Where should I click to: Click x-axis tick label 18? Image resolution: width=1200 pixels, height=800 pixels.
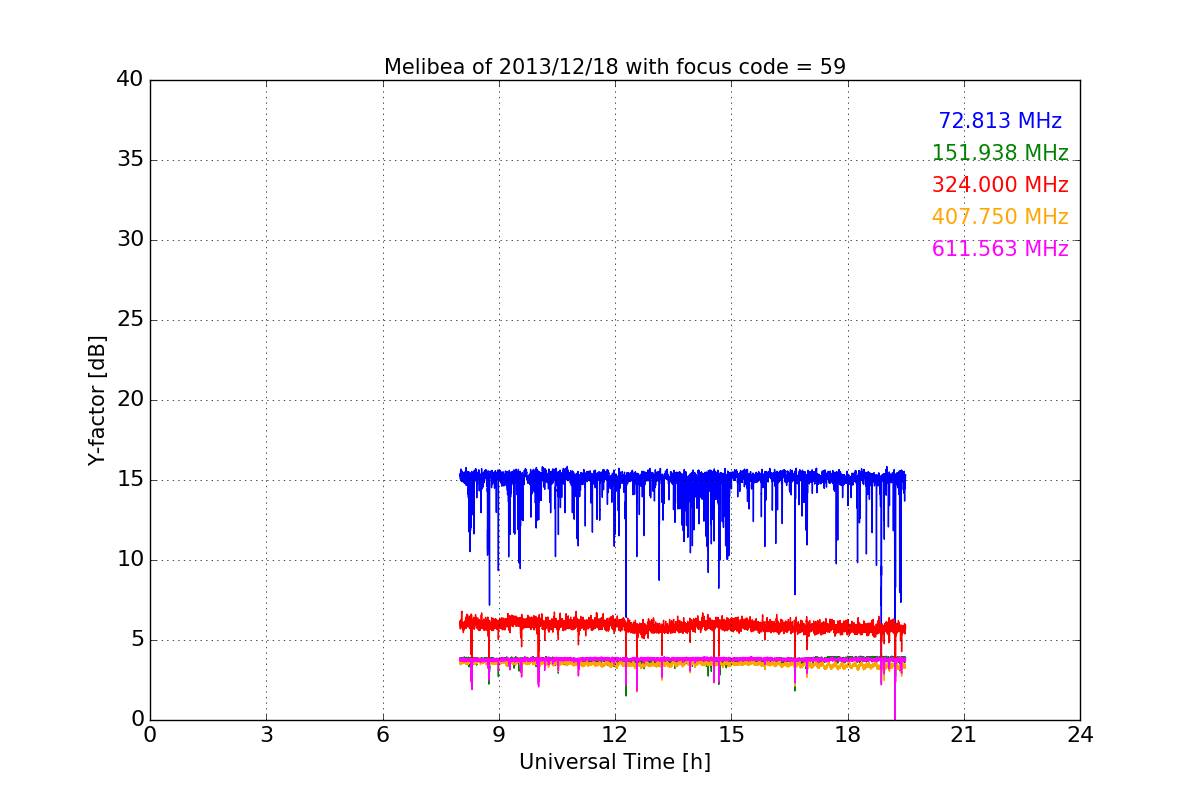click(x=848, y=735)
